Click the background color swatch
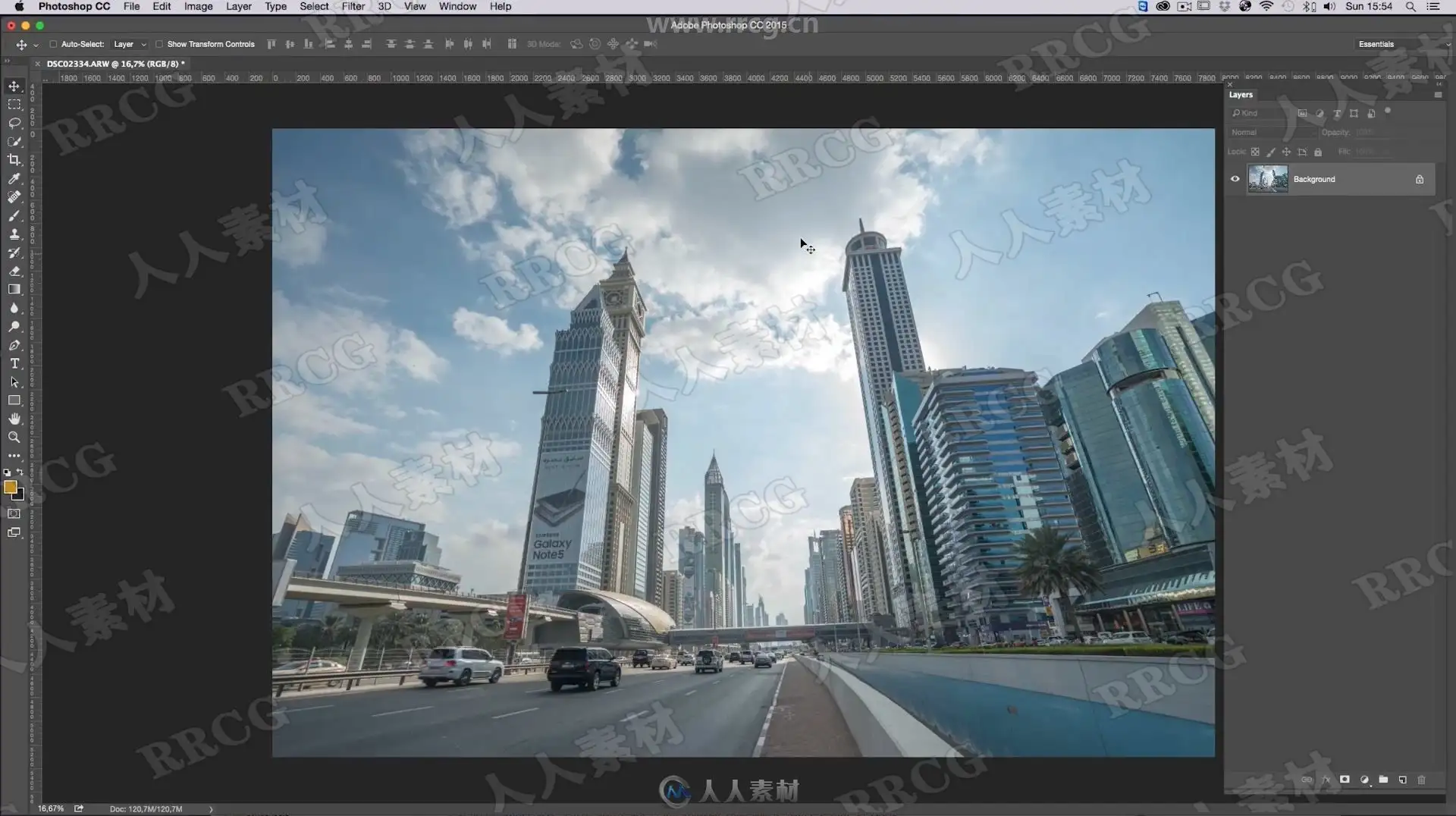The image size is (1456, 816). [x=20, y=496]
